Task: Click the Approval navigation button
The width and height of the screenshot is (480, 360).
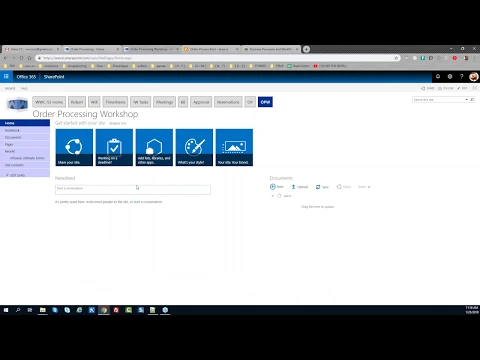Action: coord(201,102)
